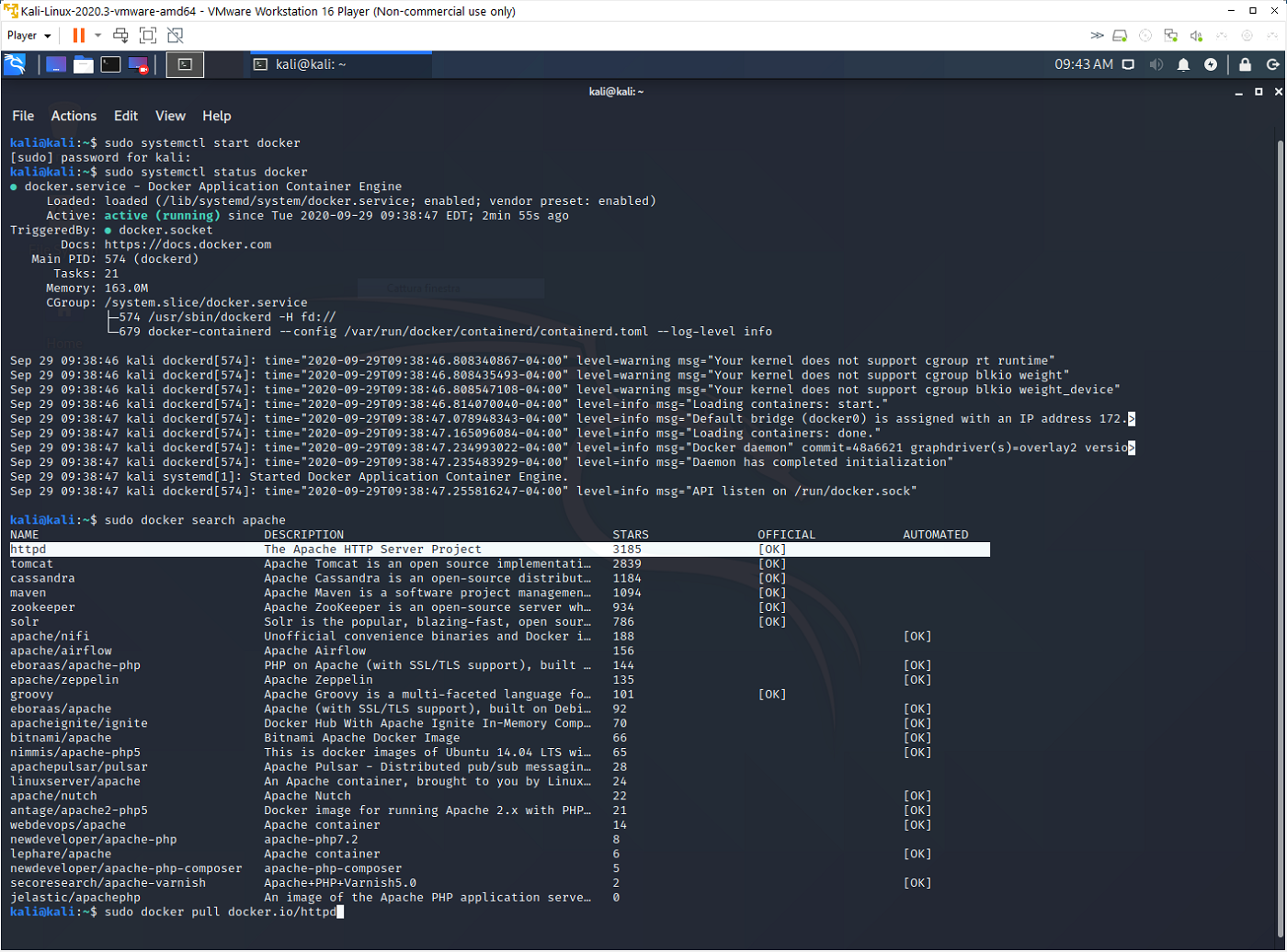
Task: Click the kali@kali:~ taskbar button
Action: click(x=340, y=64)
